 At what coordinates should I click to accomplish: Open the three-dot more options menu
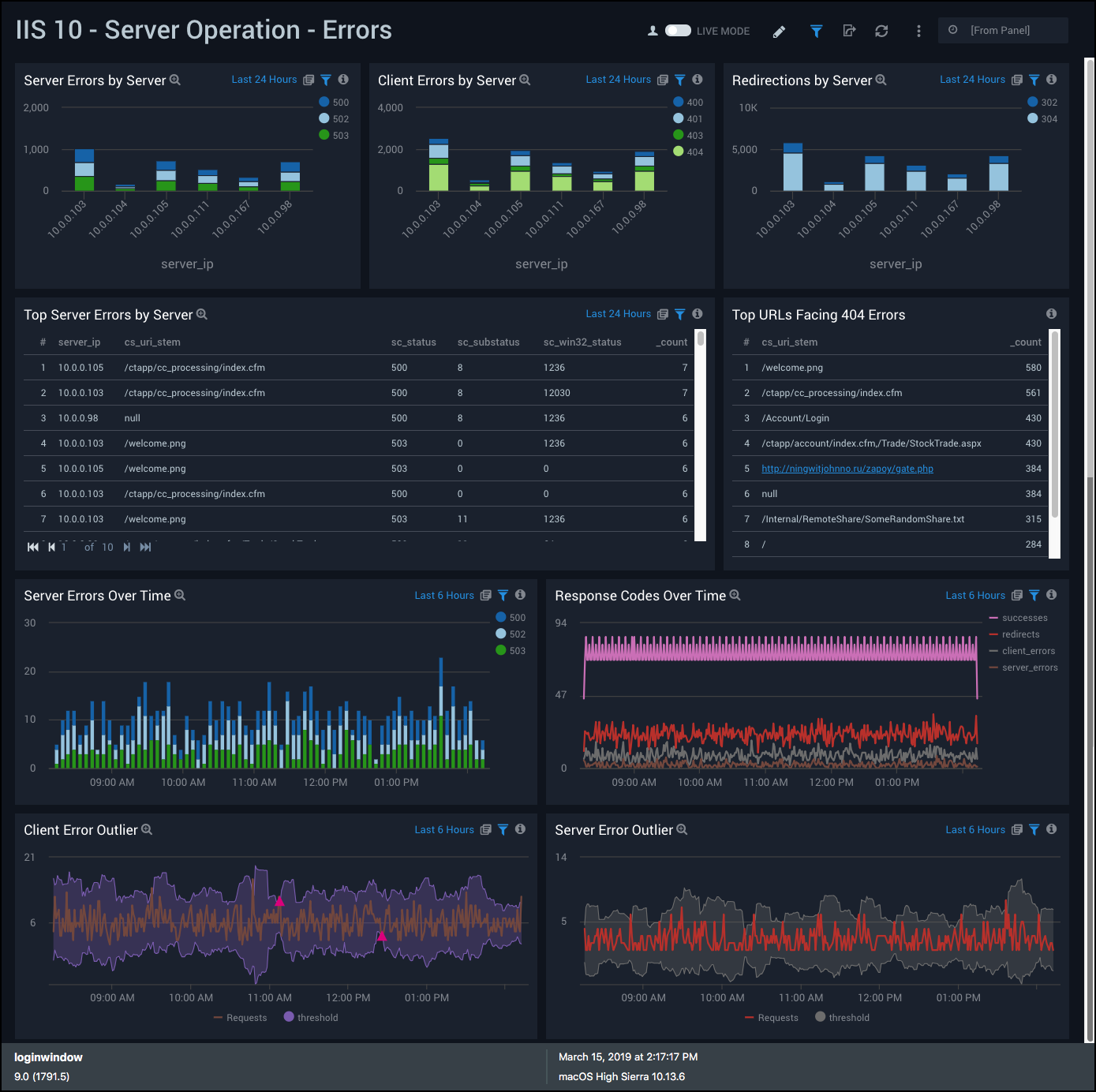tap(918, 31)
